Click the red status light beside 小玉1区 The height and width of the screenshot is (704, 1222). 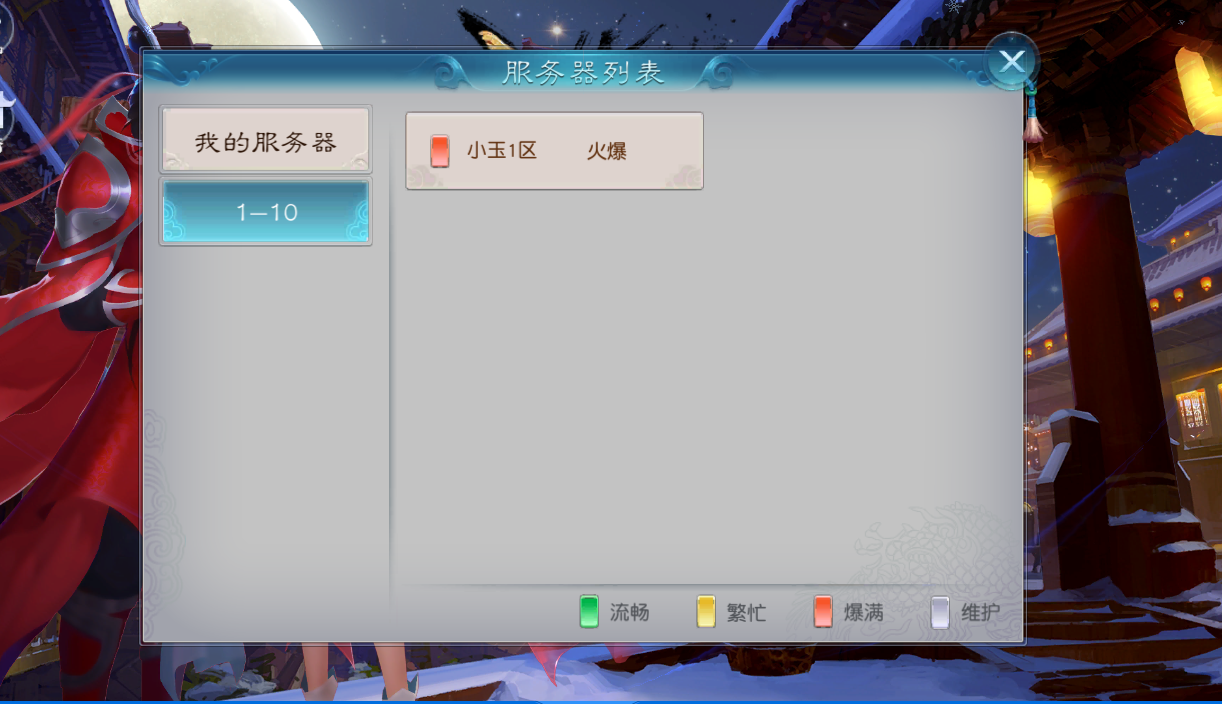[x=439, y=151]
